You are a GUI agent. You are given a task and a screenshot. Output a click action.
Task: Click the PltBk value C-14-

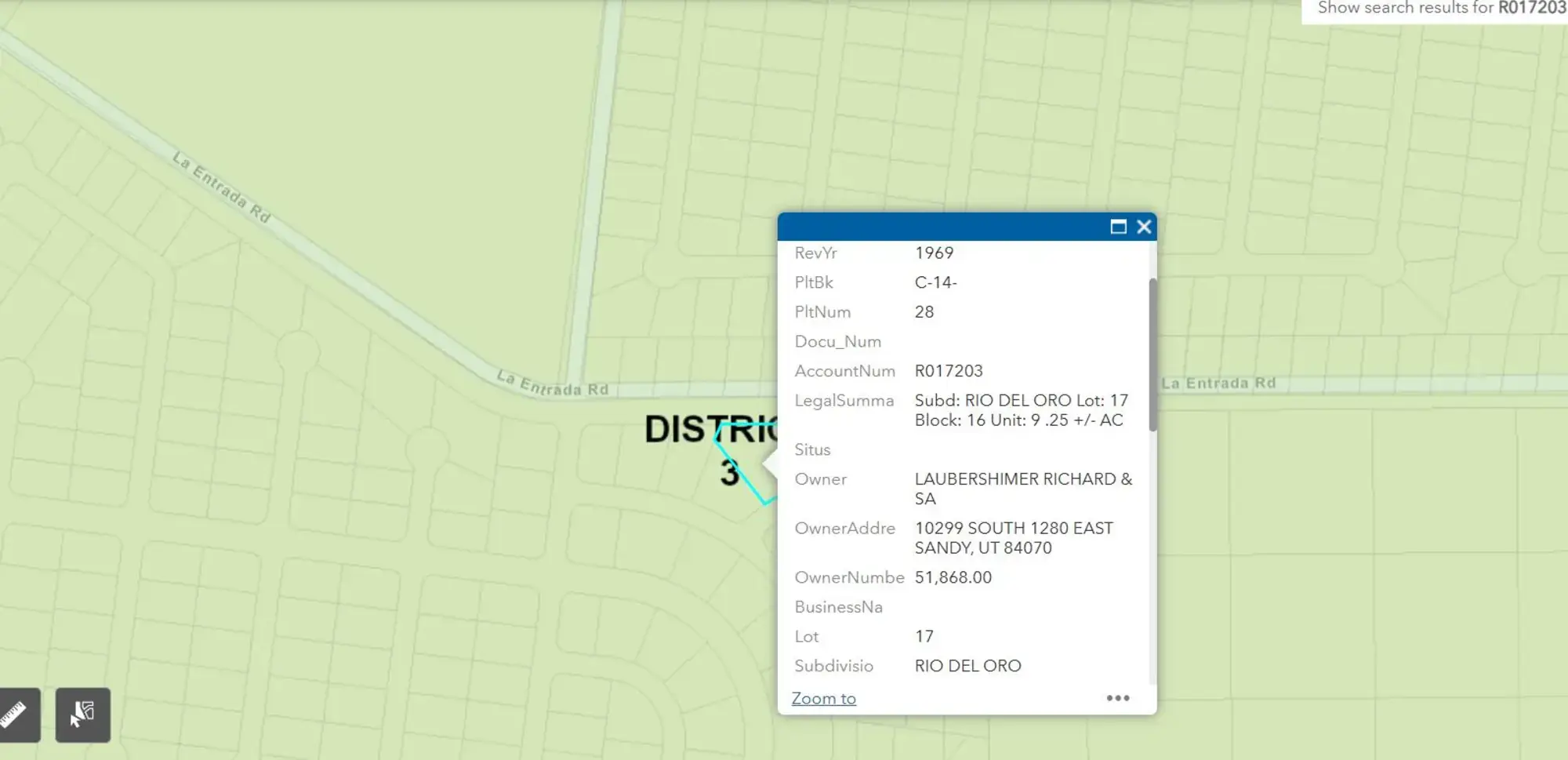[935, 282]
